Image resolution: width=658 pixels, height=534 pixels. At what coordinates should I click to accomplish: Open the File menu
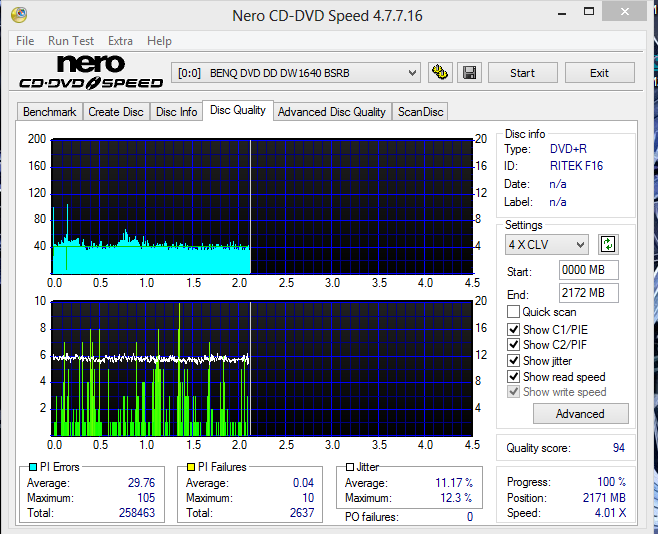pyautogui.click(x=25, y=41)
